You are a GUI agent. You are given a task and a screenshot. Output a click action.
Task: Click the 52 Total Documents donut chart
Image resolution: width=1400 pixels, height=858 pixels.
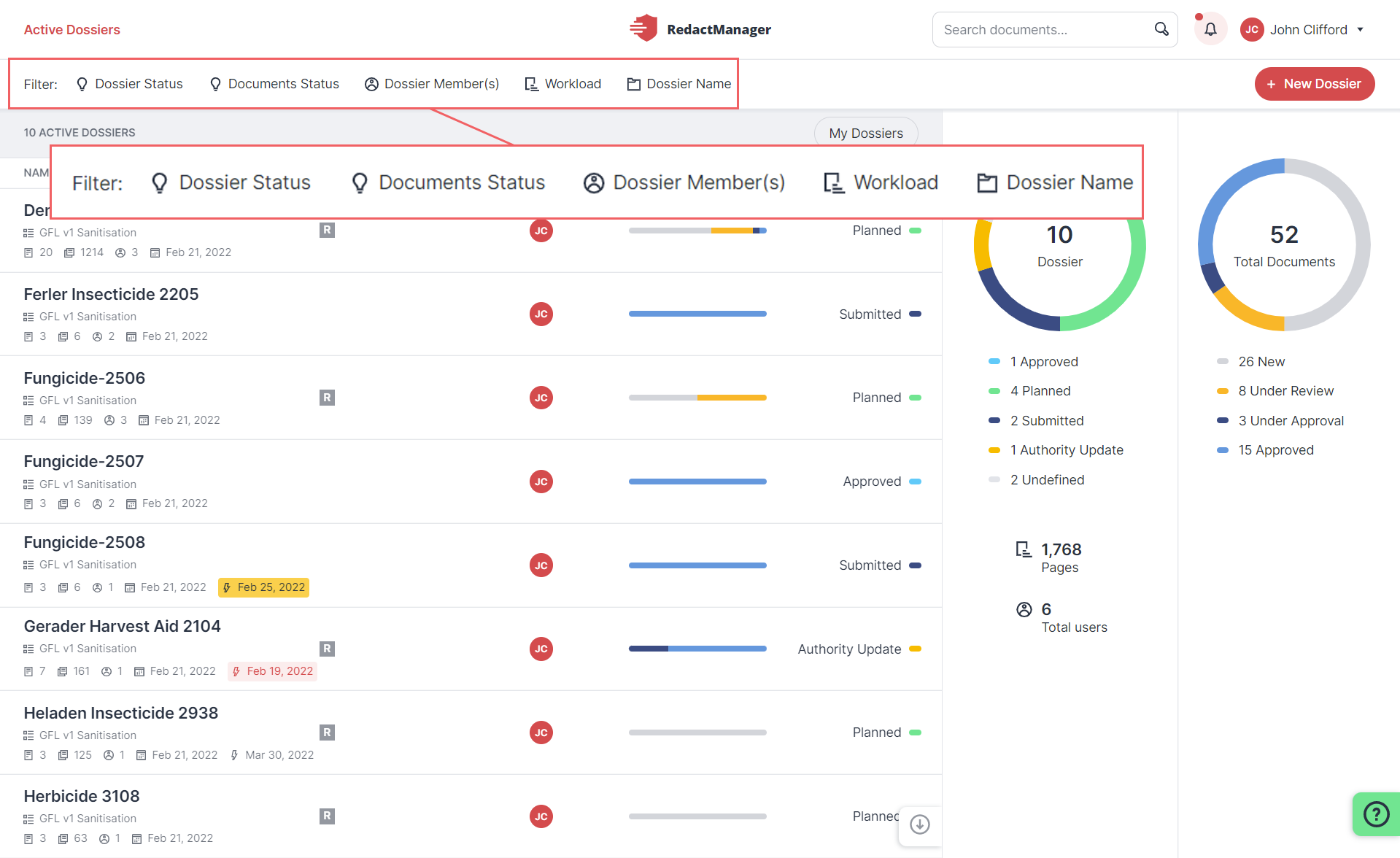pyautogui.click(x=1284, y=245)
